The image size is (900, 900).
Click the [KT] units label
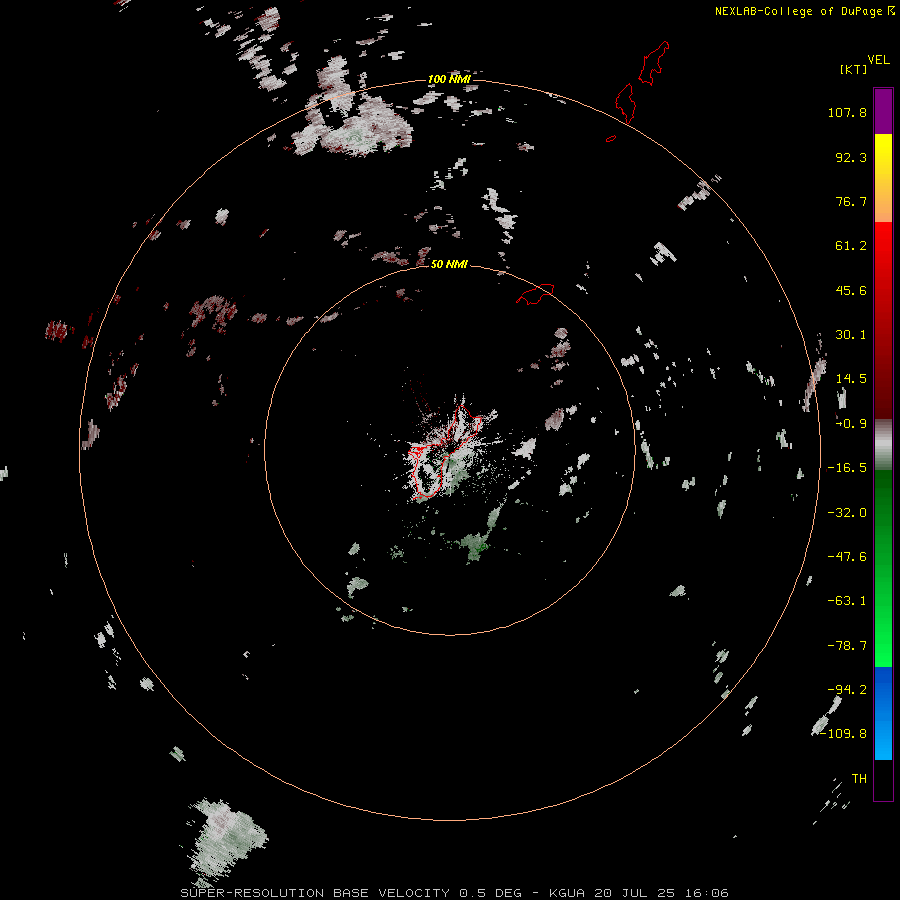(x=853, y=69)
